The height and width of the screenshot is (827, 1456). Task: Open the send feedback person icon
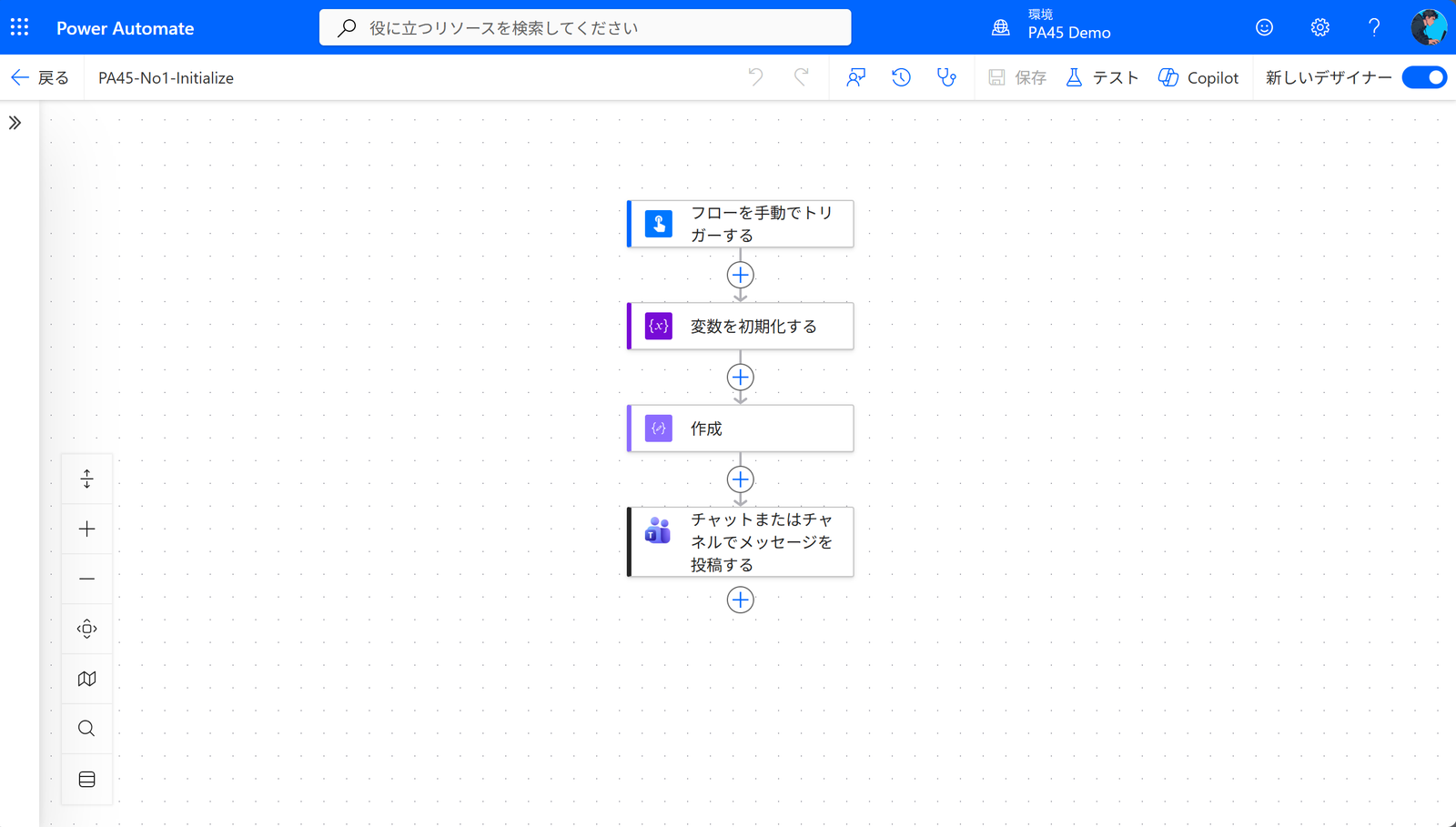[855, 77]
